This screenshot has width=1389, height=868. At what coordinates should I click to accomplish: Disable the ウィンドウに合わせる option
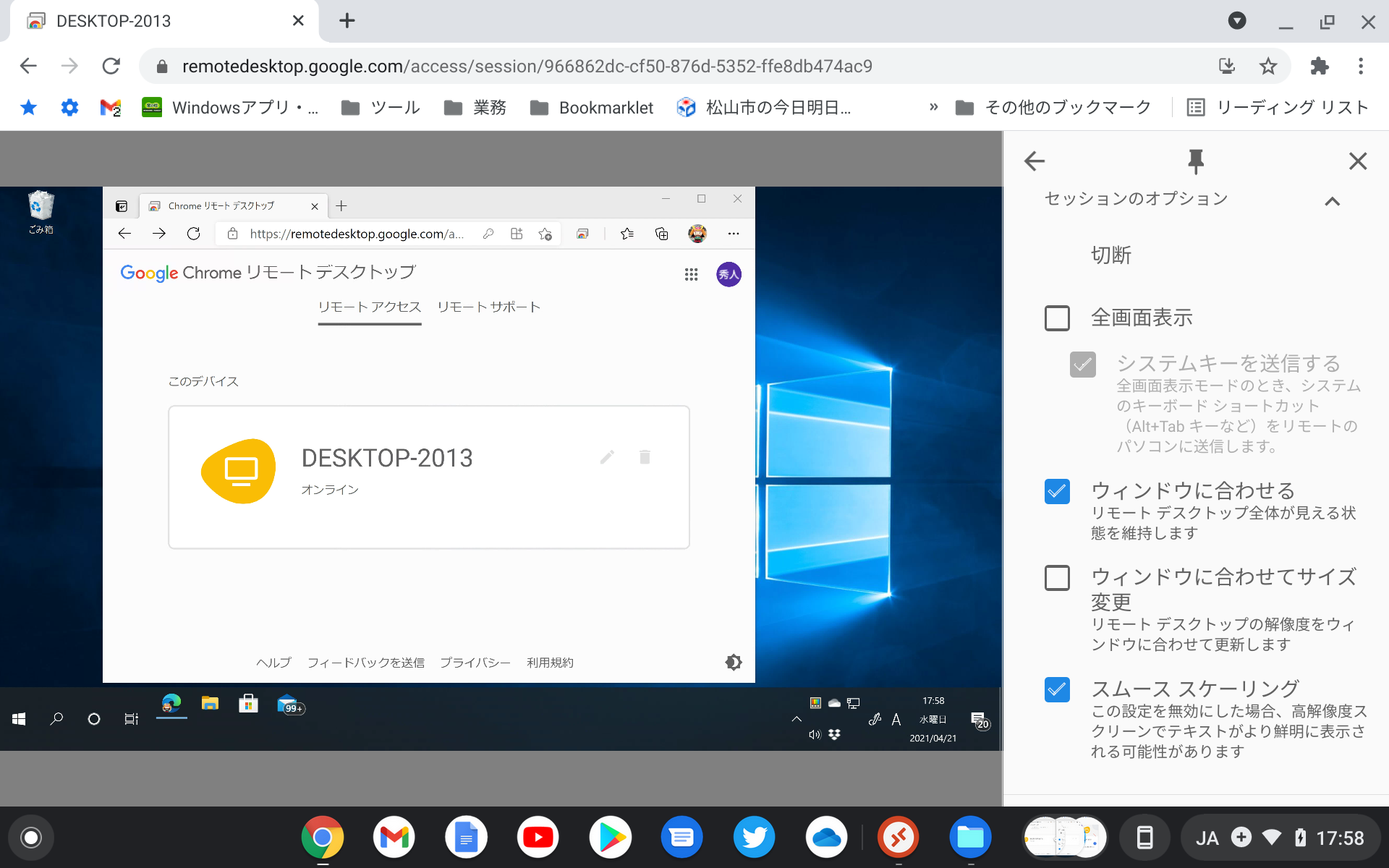coord(1057,492)
